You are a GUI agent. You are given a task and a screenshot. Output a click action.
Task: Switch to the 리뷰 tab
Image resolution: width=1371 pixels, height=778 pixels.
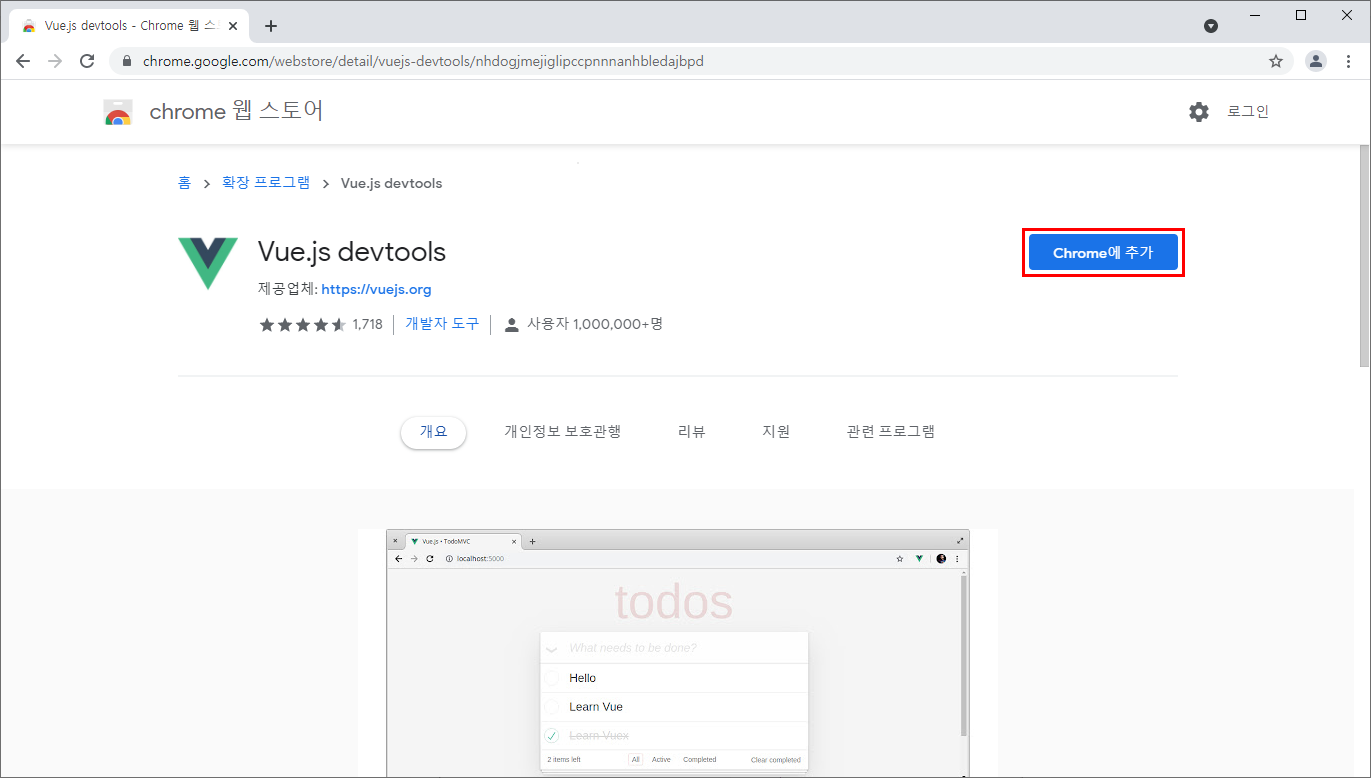(691, 432)
